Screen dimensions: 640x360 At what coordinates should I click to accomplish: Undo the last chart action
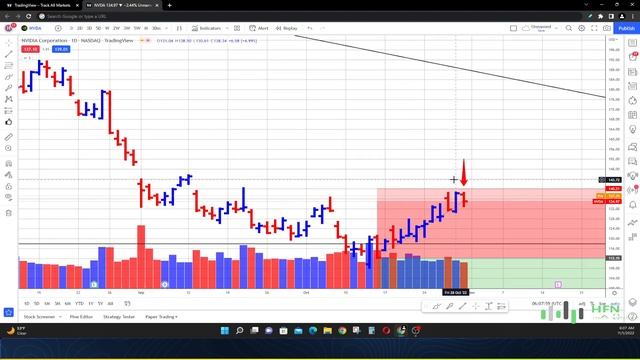click(310, 28)
